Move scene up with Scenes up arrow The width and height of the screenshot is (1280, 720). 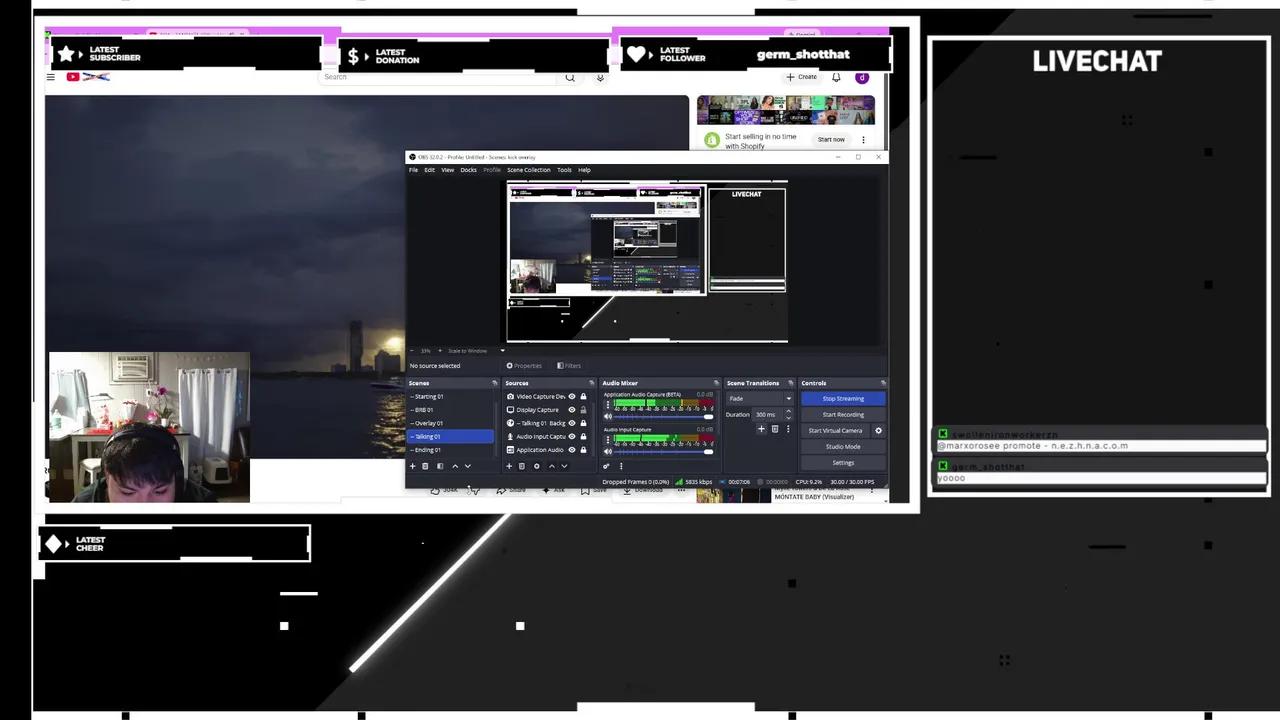(455, 466)
